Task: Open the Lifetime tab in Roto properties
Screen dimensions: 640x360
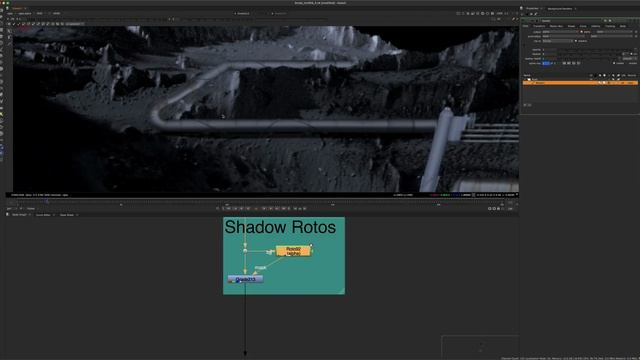Action: [x=596, y=26]
